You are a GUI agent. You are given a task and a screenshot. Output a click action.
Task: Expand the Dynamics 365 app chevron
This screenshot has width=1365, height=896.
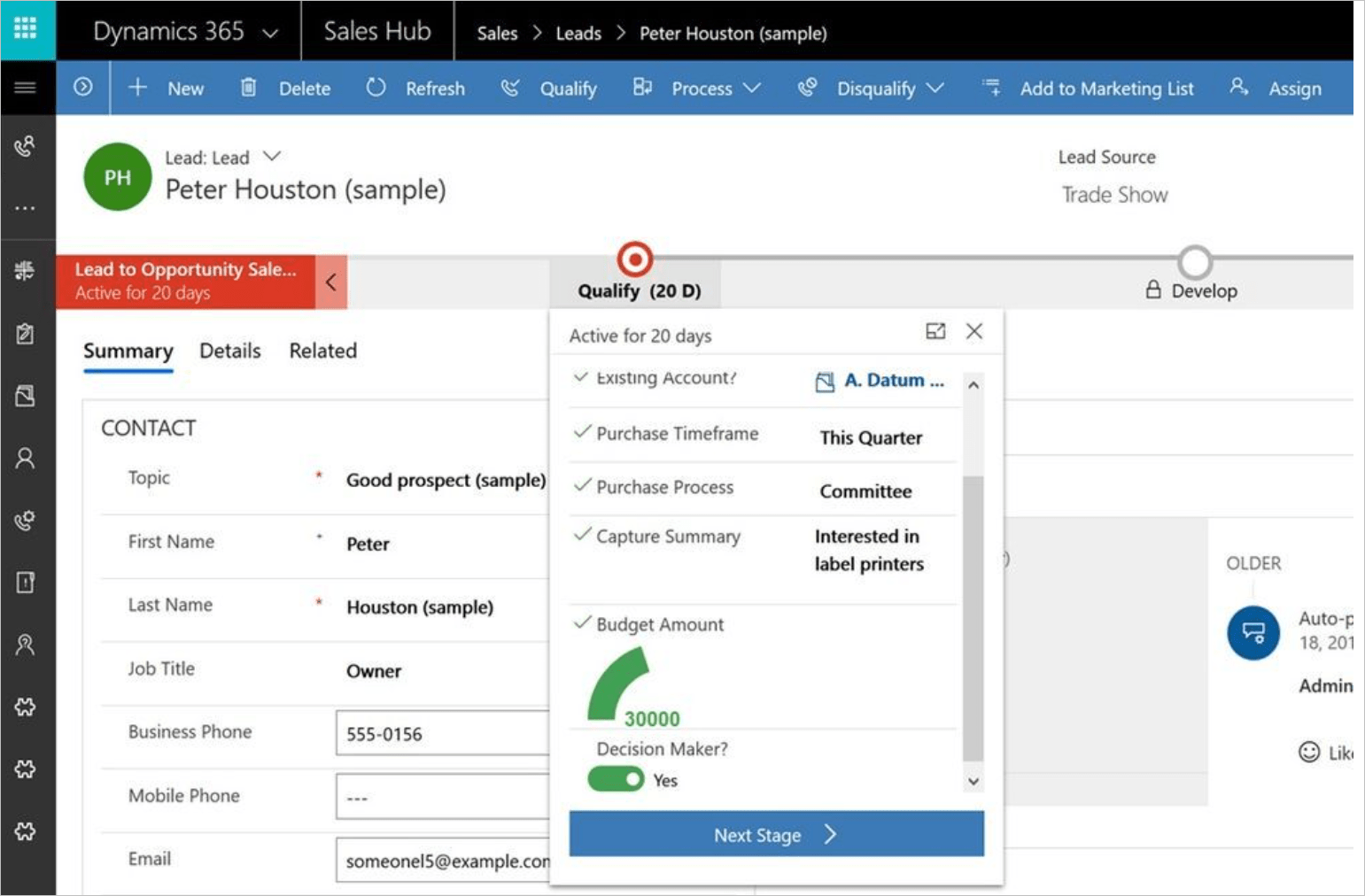tap(270, 34)
